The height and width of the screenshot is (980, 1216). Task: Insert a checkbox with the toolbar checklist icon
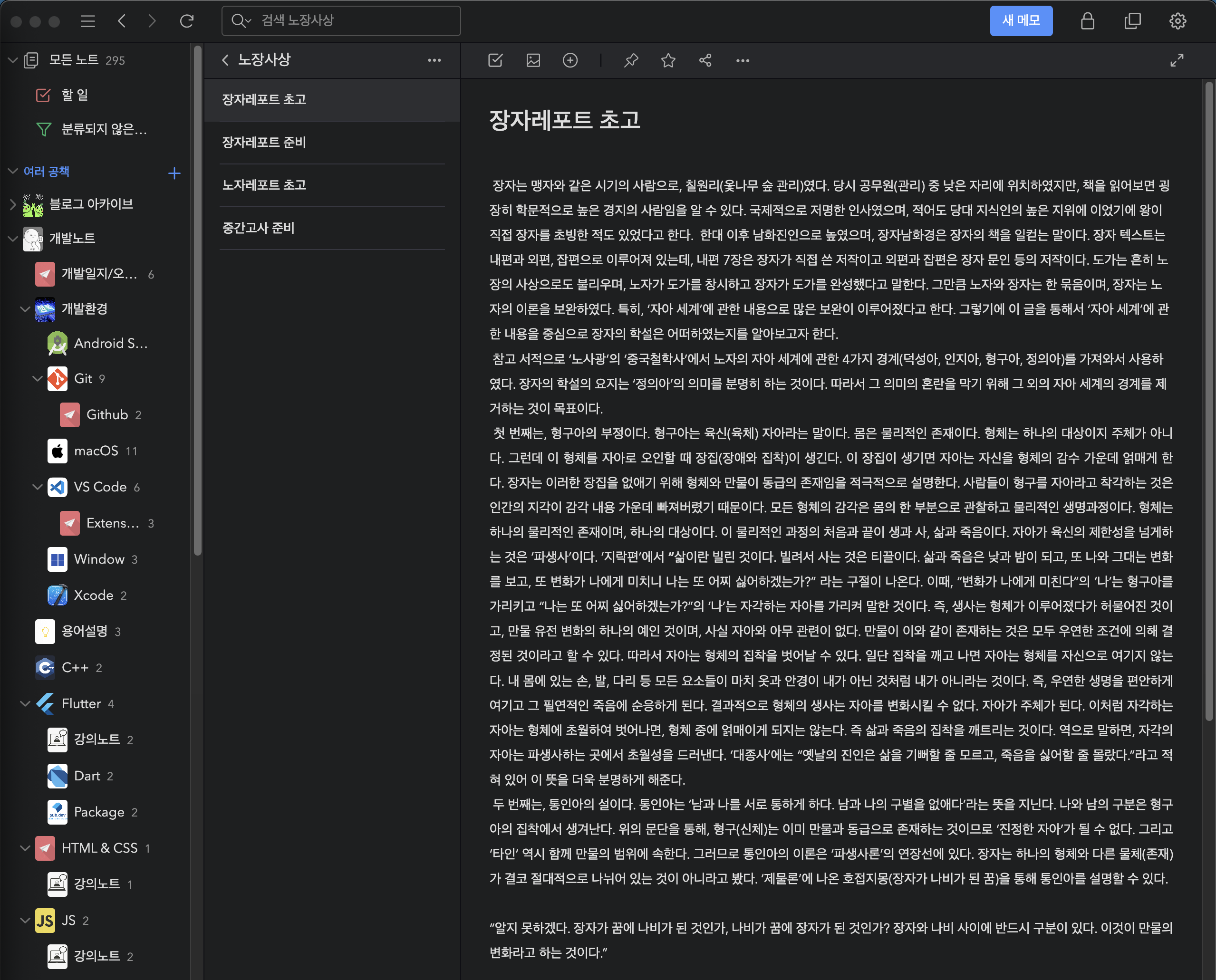pyautogui.click(x=495, y=60)
